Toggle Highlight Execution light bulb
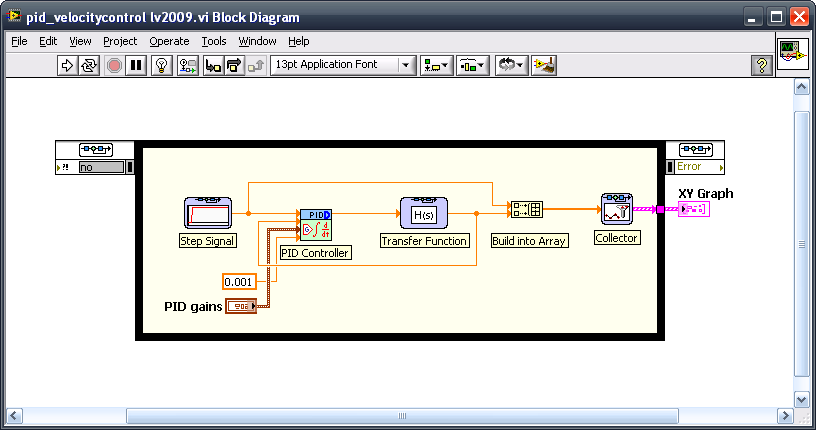 (x=160, y=65)
